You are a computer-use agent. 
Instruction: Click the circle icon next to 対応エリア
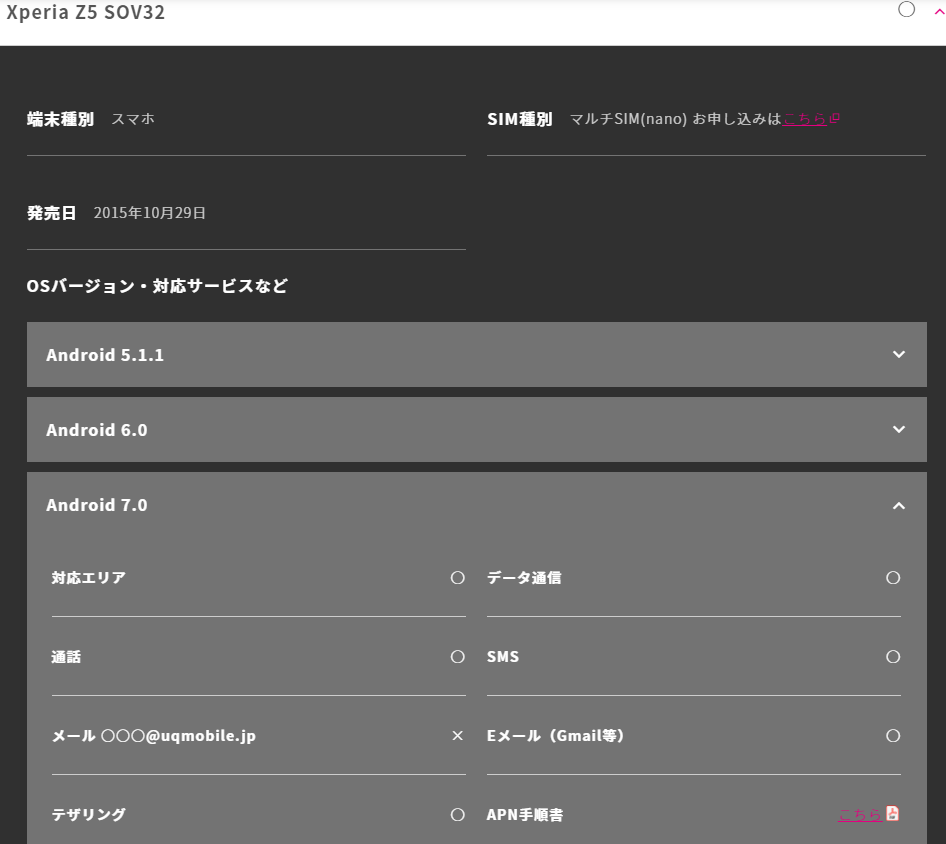458,578
